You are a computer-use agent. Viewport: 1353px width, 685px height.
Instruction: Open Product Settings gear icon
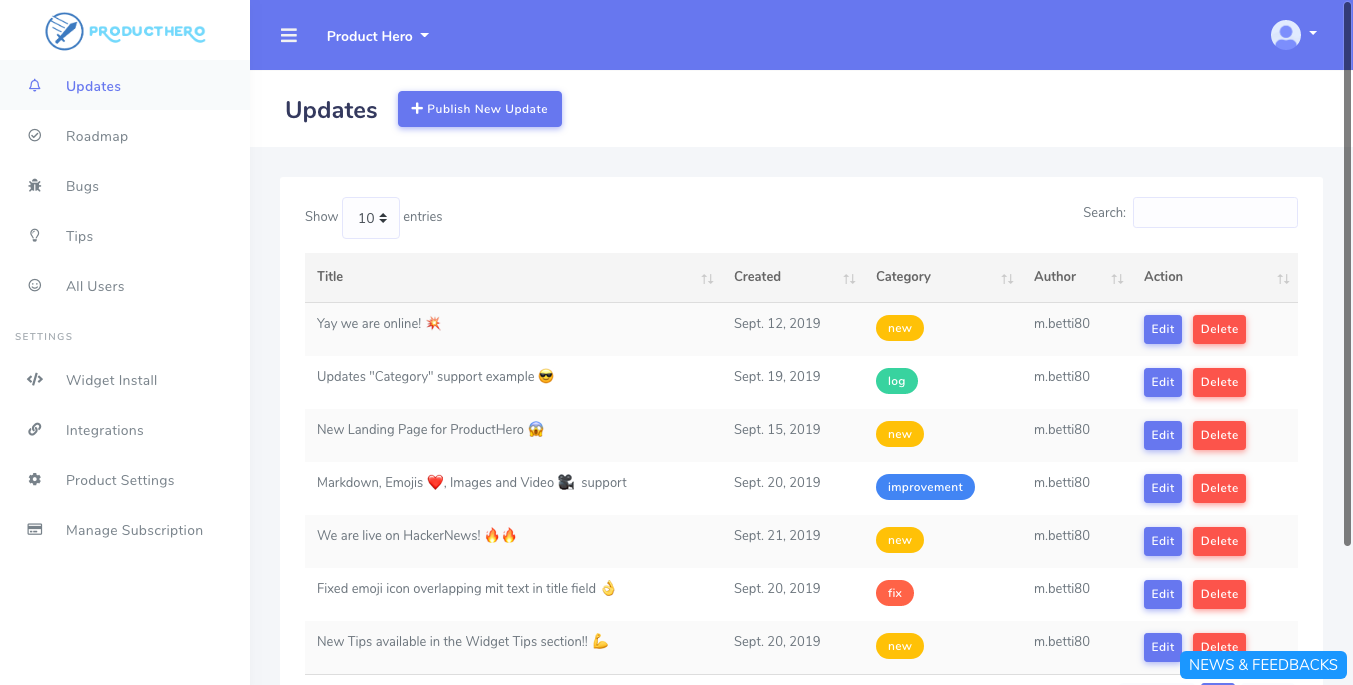point(34,480)
